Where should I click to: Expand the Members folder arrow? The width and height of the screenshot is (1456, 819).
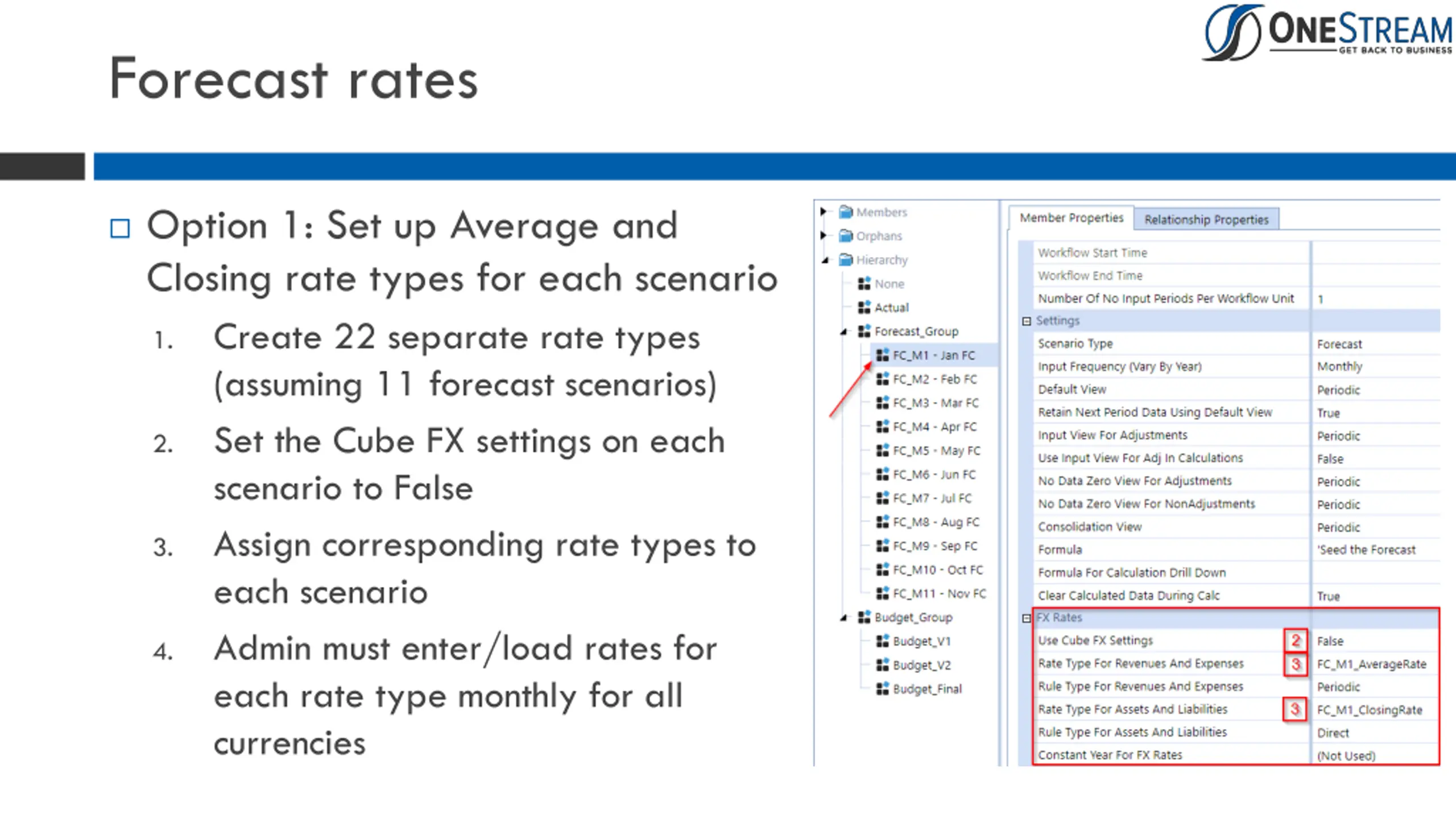pos(824,212)
